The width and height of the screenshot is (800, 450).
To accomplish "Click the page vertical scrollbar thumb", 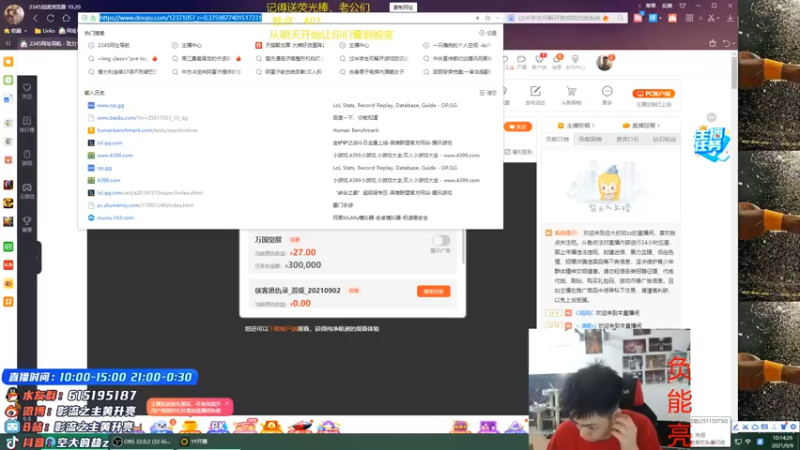I will point(734,71).
